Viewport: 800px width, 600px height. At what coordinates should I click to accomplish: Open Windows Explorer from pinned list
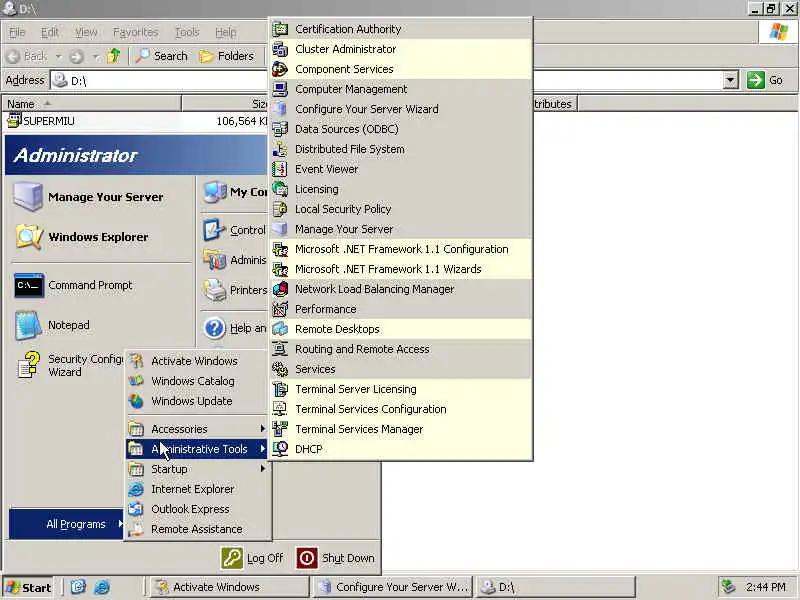point(101,237)
